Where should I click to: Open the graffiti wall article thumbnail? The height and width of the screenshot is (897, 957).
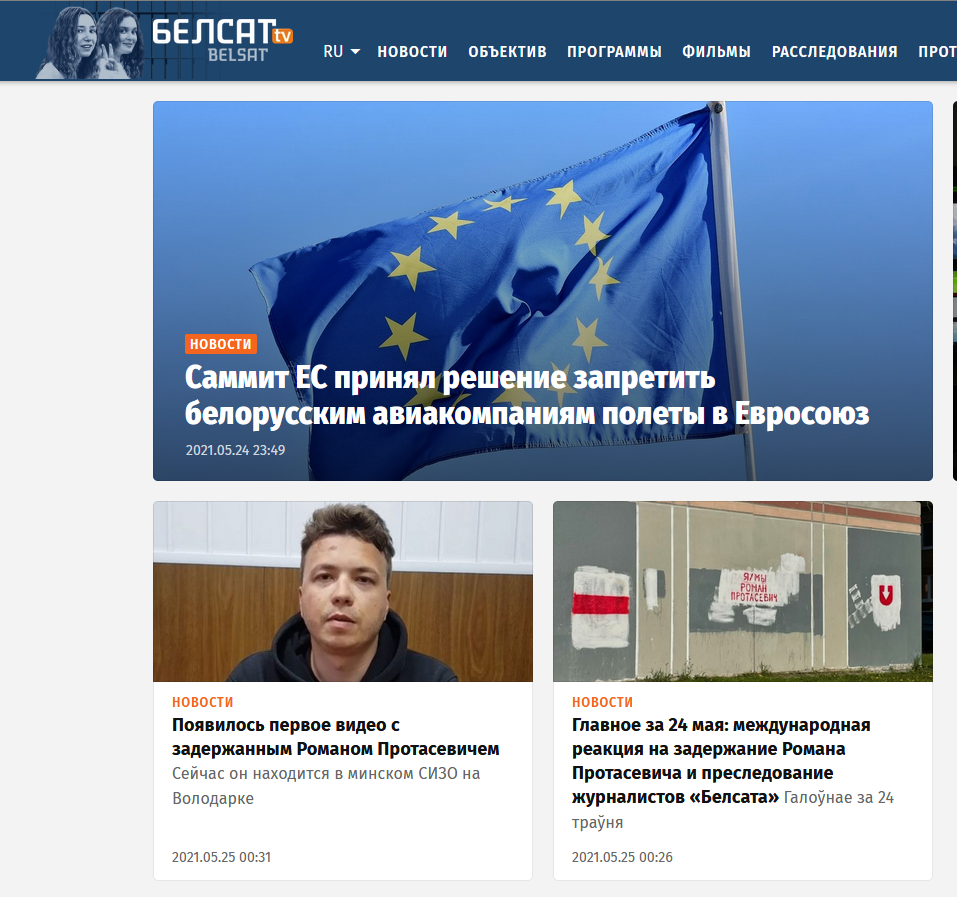click(743, 591)
